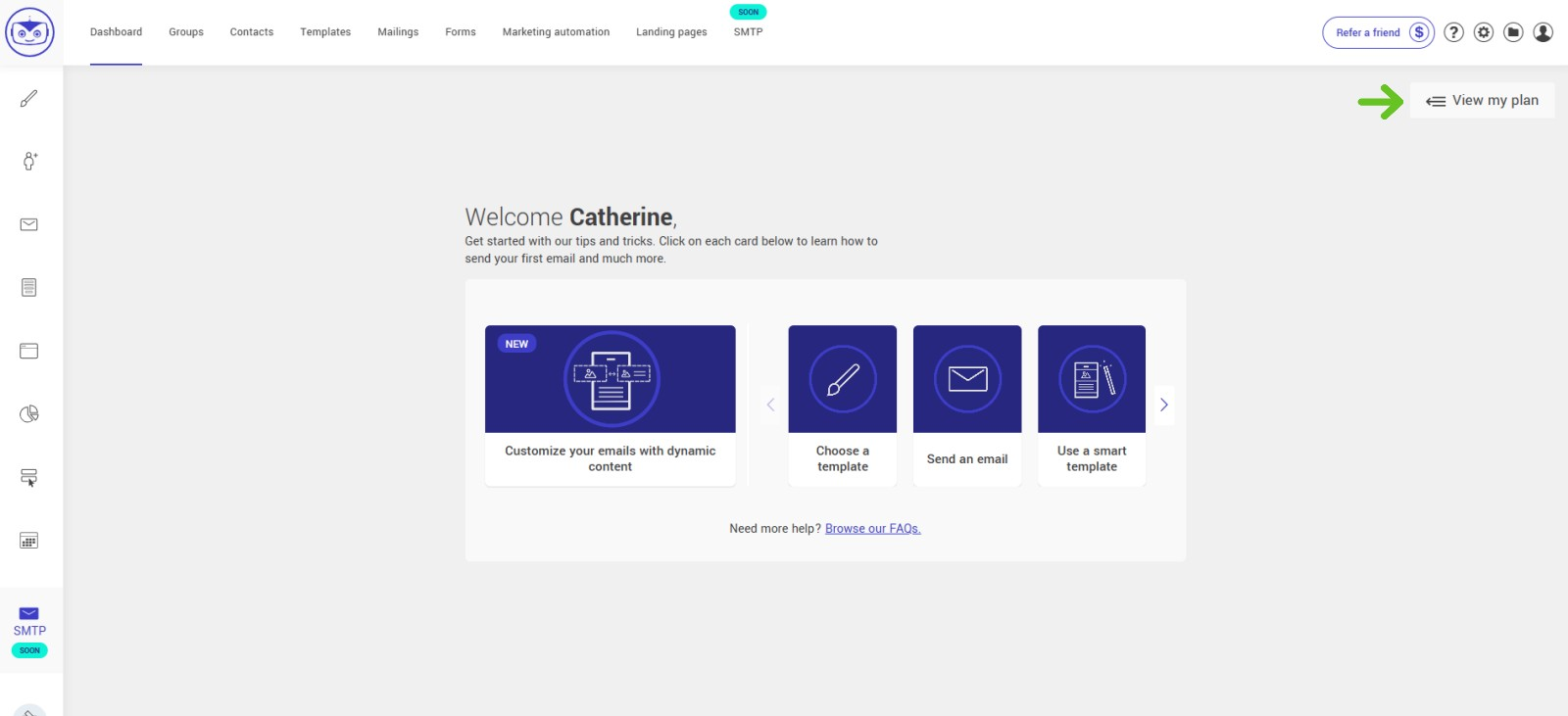Go to next tips carousel card

pyautogui.click(x=1163, y=405)
